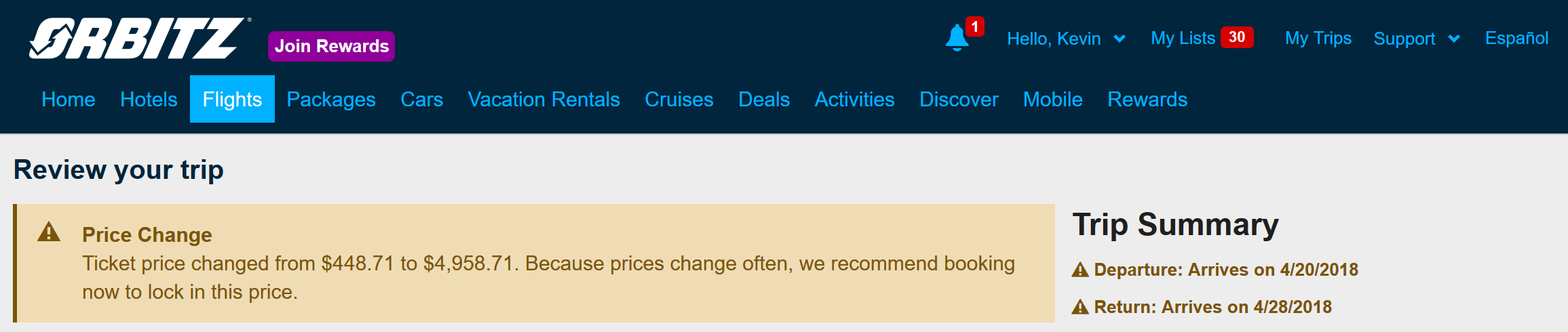1568x332 pixels.
Task: Open the Vacation Rentals section
Action: click(x=544, y=100)
